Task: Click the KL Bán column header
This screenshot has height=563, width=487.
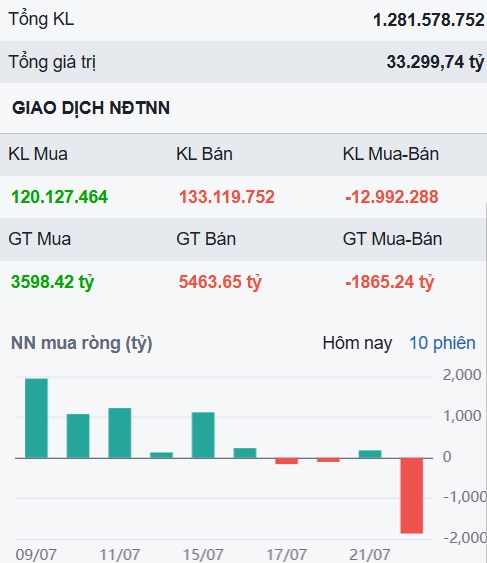Action: (204, 154)
